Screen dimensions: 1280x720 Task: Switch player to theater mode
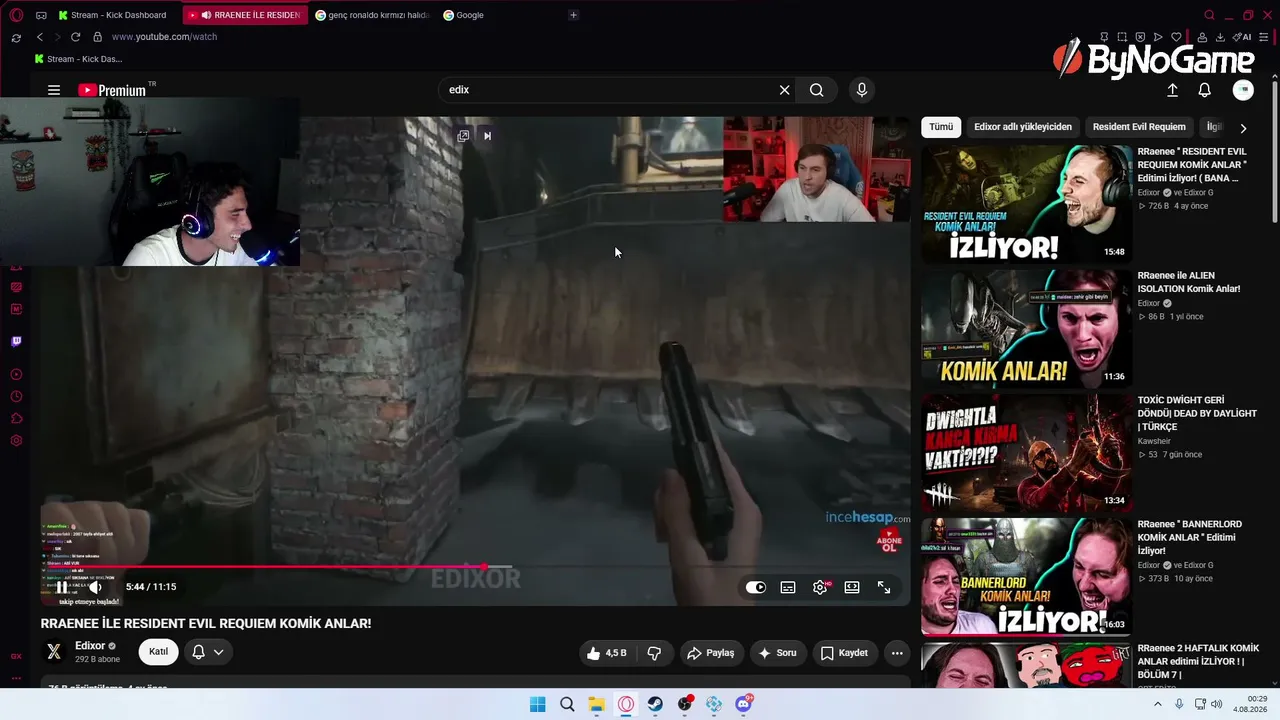pos(852,588)
